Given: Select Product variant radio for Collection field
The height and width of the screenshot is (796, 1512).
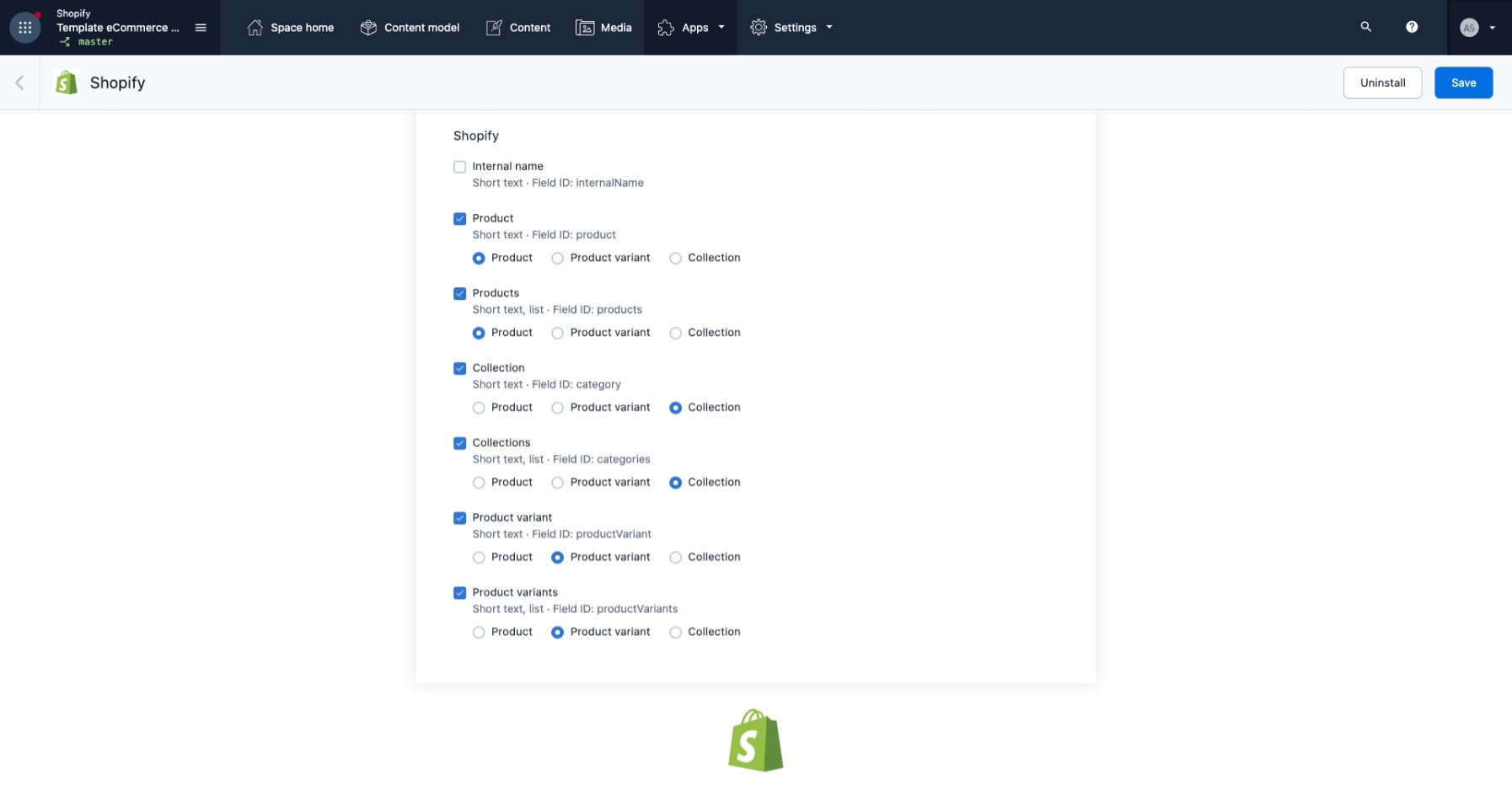Looking at the screenshot, I should click(x=557, y=408).
